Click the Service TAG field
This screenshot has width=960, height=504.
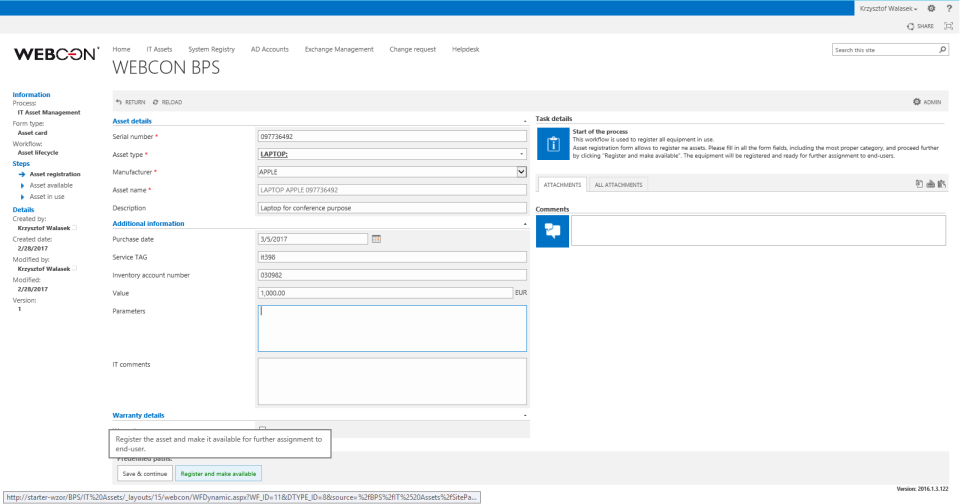point(392,257)
